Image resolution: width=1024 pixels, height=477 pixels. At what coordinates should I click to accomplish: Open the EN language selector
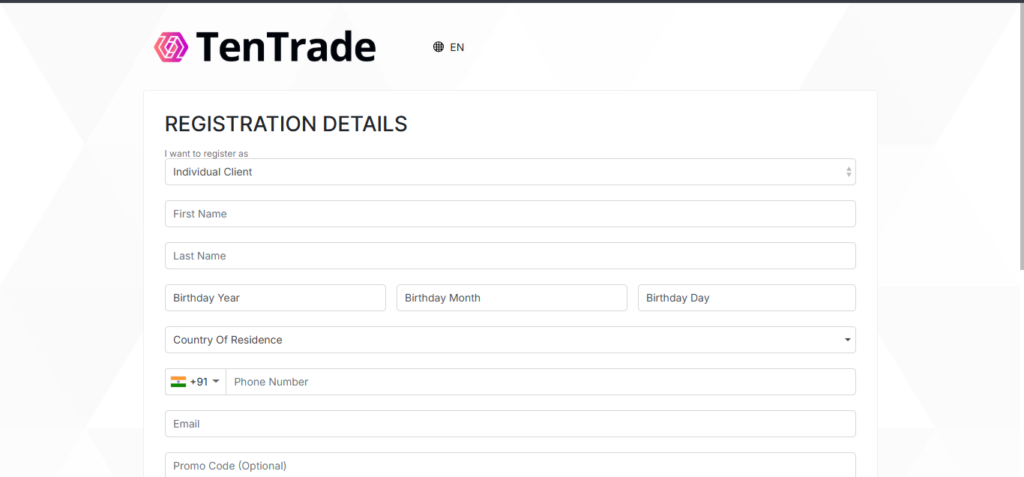tap(449, 47)
